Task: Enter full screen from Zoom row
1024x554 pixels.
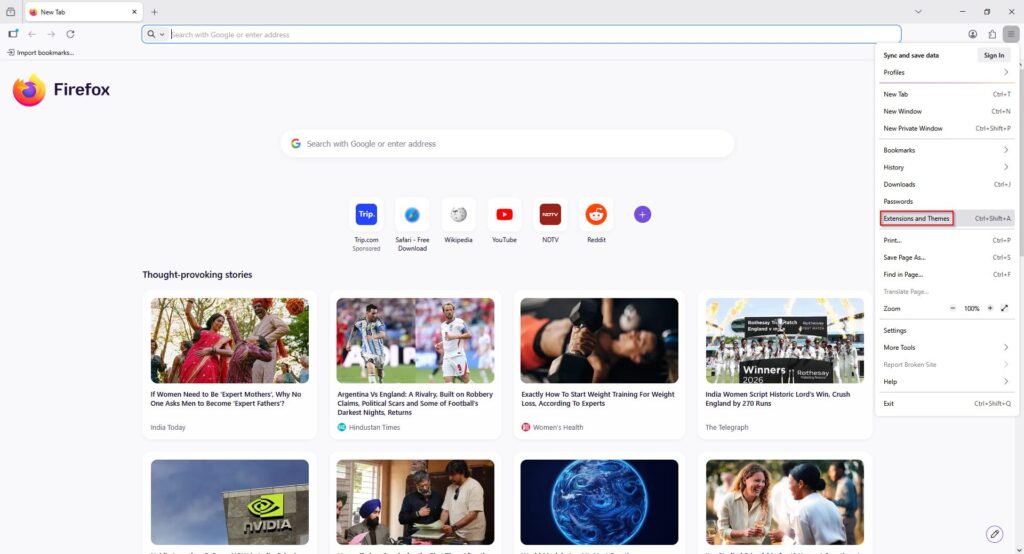Action: [x=1004, y=308]
